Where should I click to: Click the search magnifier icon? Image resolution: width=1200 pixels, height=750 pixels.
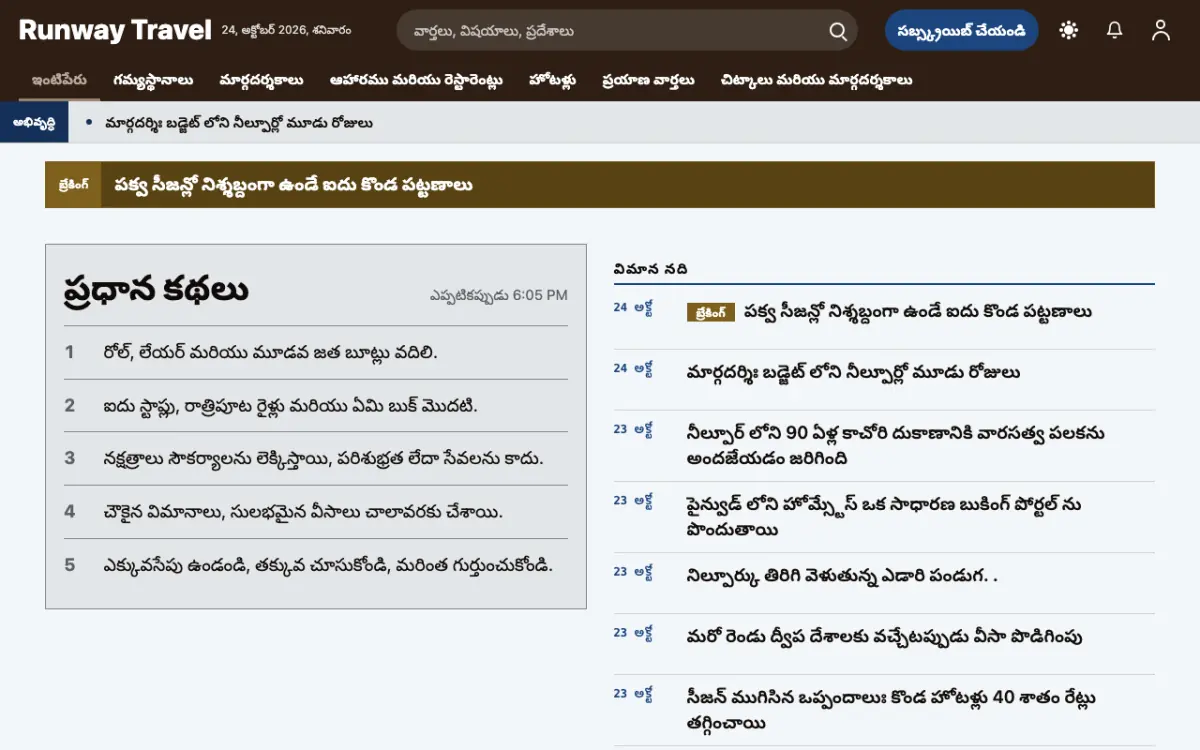pyautogui.click(x=838, y=31)
